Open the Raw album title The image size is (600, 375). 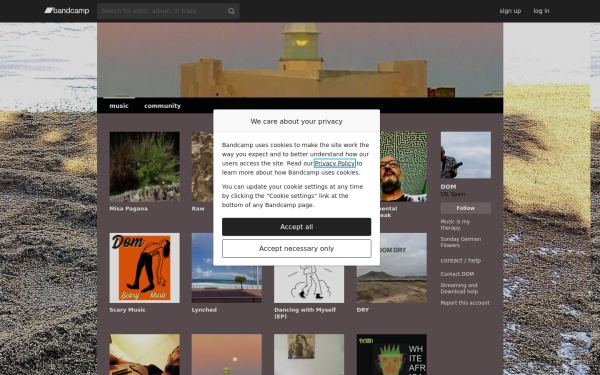tap(198, 209)
